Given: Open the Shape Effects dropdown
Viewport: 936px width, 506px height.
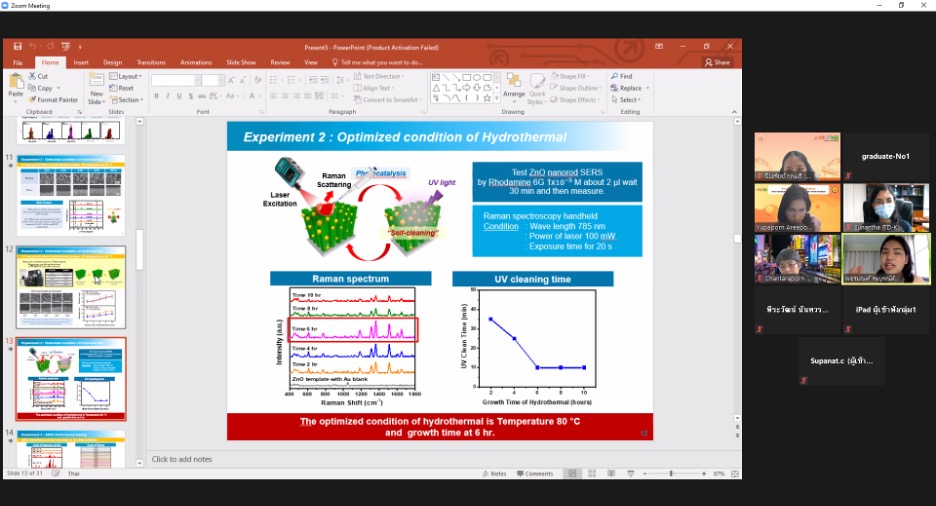Looking at the screenshot, I should click(575, 100).
